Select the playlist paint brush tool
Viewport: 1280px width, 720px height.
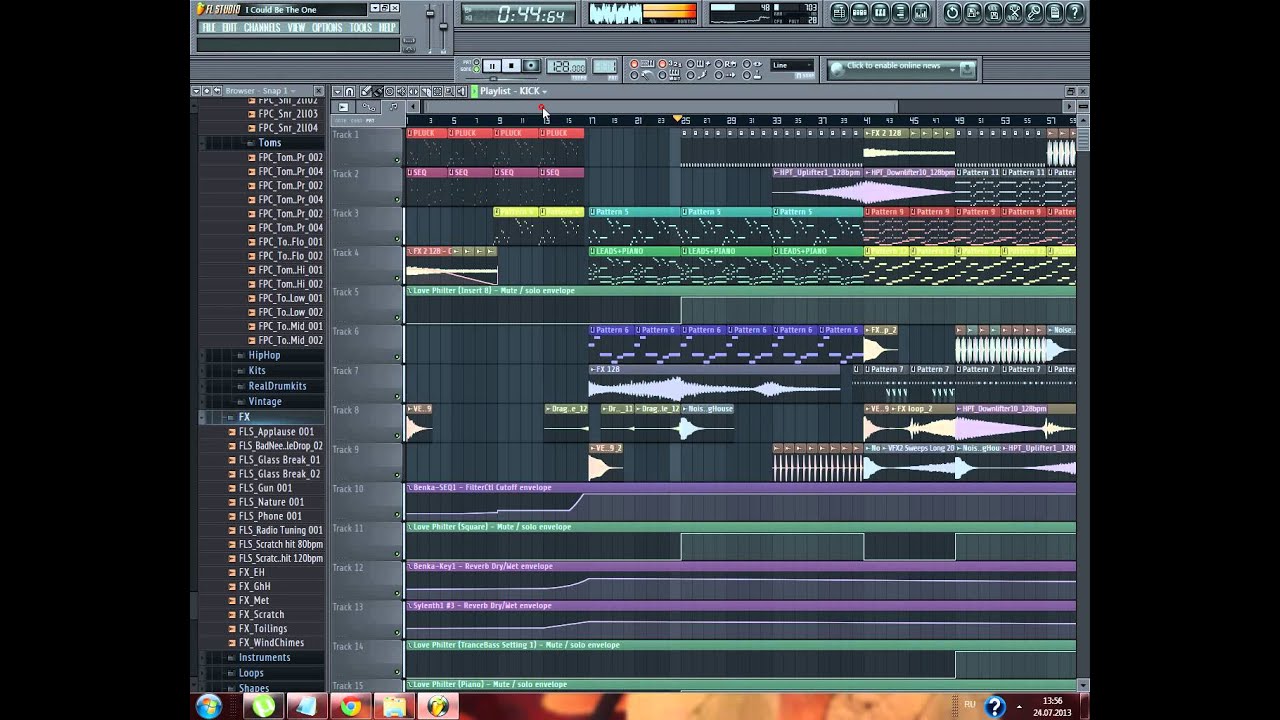(378, 91)
